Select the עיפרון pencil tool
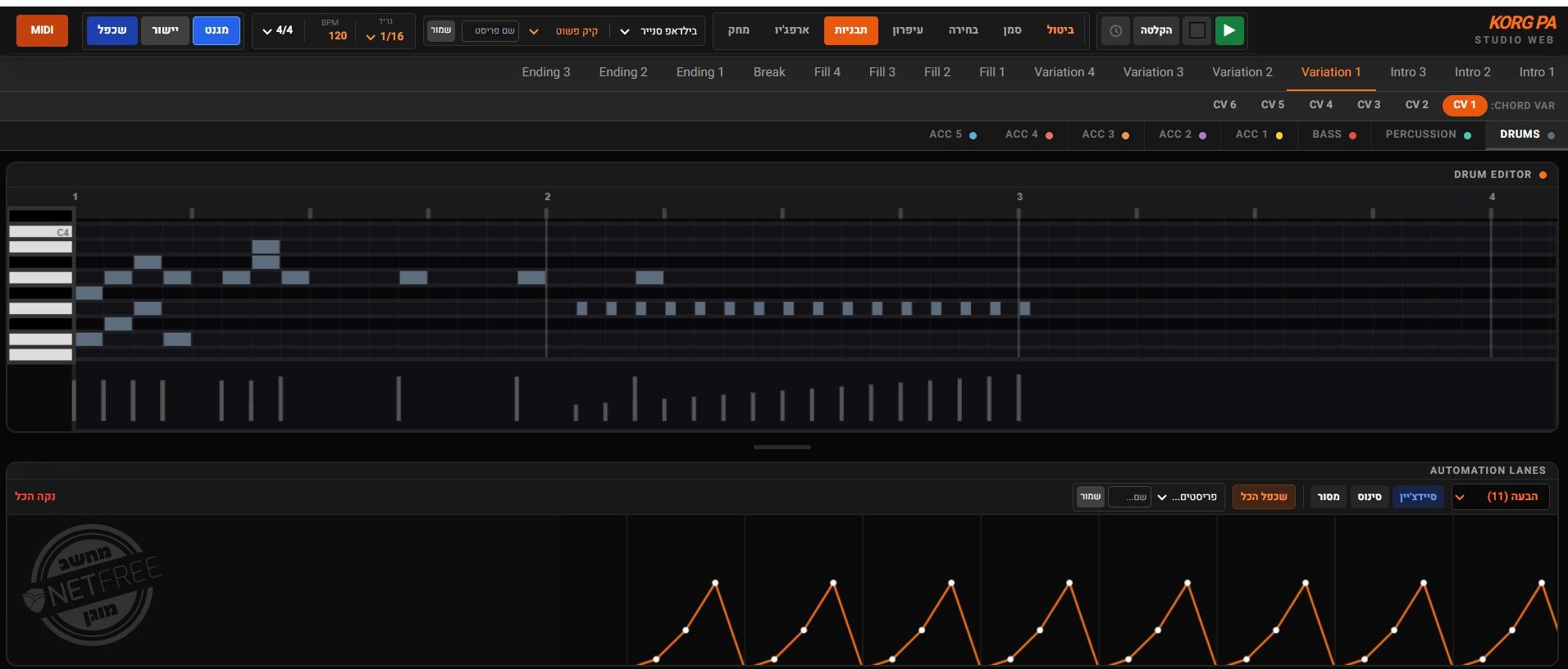Viewport: 1568px width, 669px height. [x=907, y=30]
